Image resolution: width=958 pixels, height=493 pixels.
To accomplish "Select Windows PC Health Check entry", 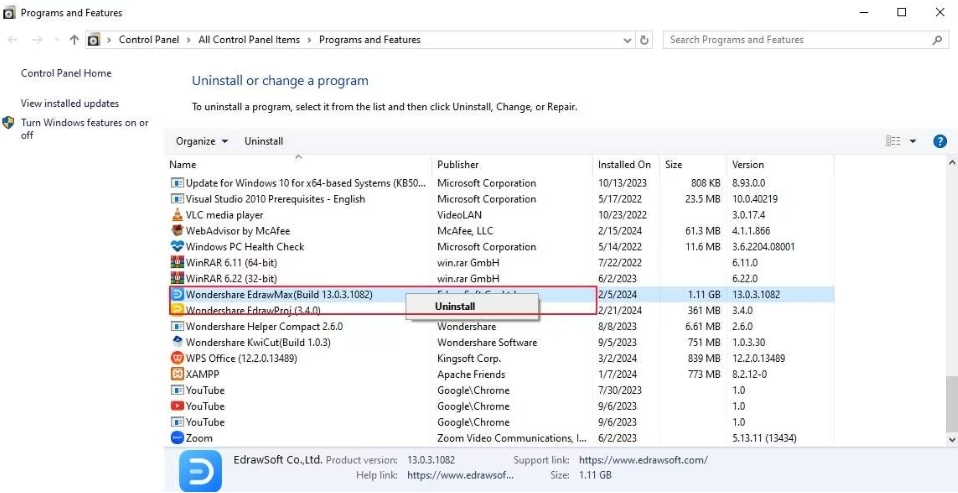I will click(244, 247).
